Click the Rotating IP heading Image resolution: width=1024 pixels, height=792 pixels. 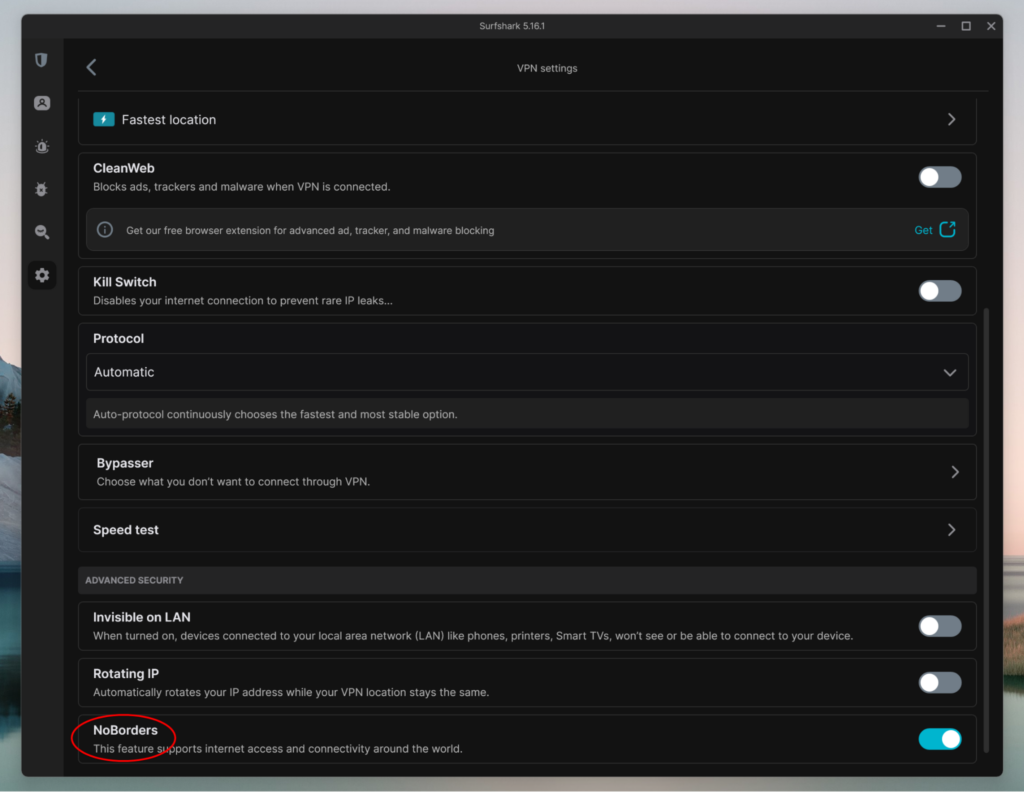point(125,673)
